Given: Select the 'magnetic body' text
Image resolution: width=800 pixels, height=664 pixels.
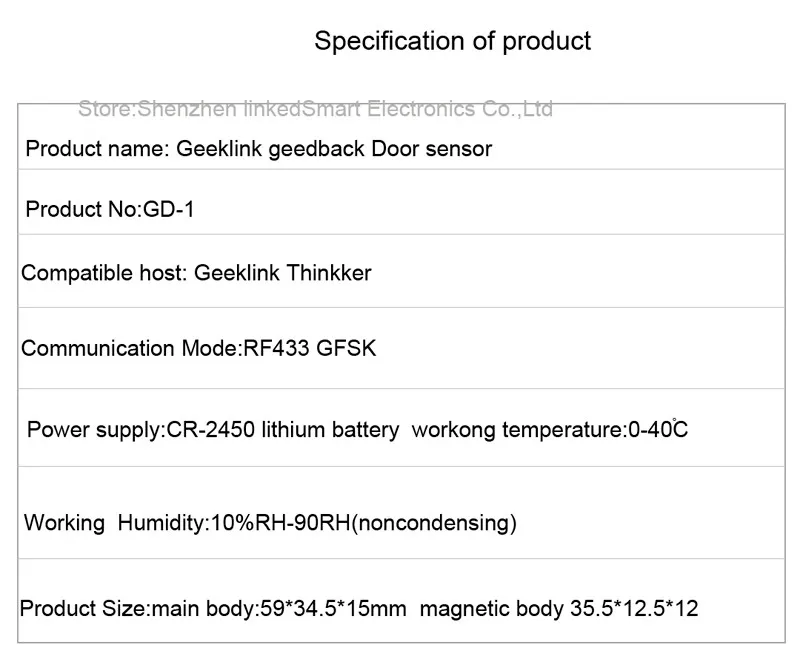Looking at the screenshot, I should 492,609.
